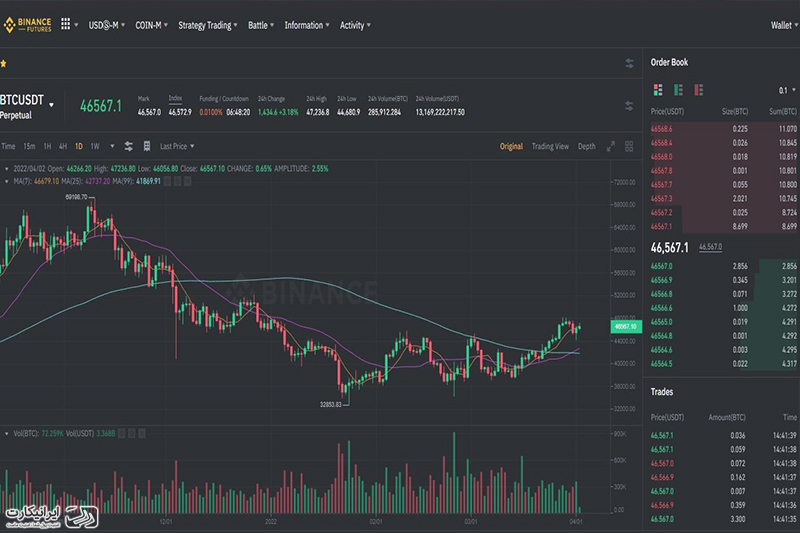Viewport: 800px width, 533px height.
Task: Open USDⓈ-M dropdown menu
Action: [107, 25]
